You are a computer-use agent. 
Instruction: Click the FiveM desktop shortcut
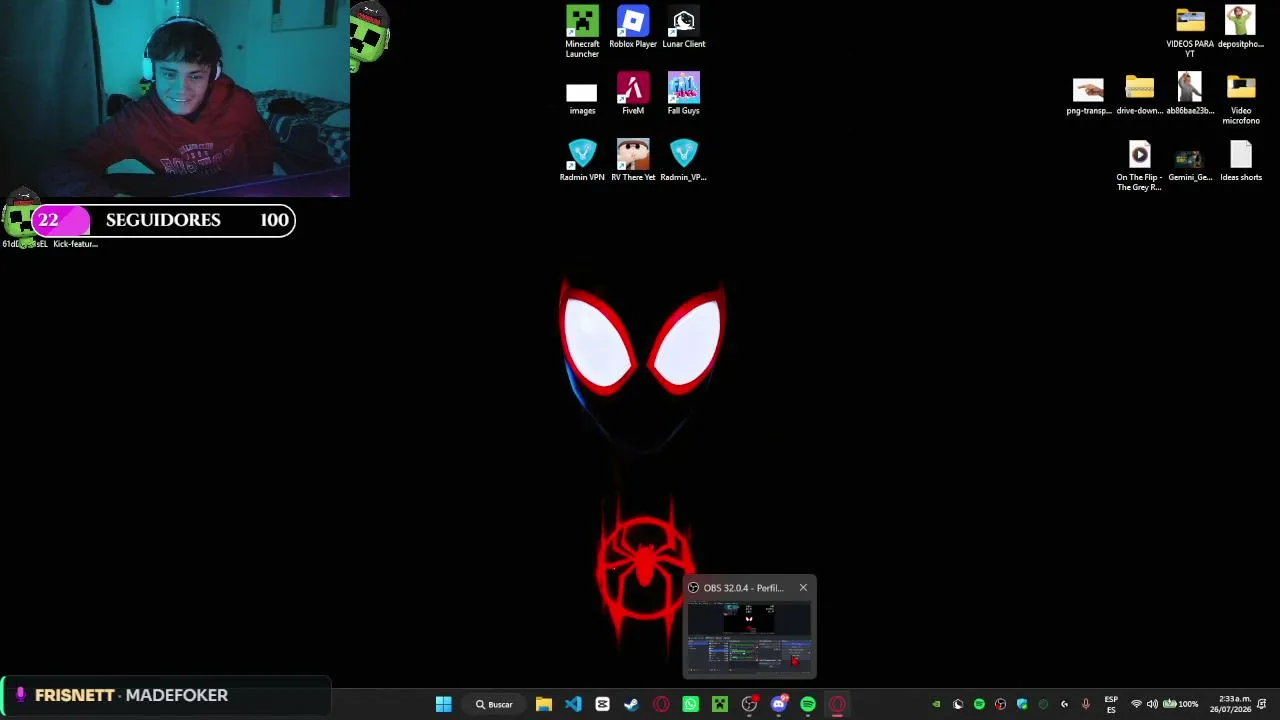click(x=633, y=94)
